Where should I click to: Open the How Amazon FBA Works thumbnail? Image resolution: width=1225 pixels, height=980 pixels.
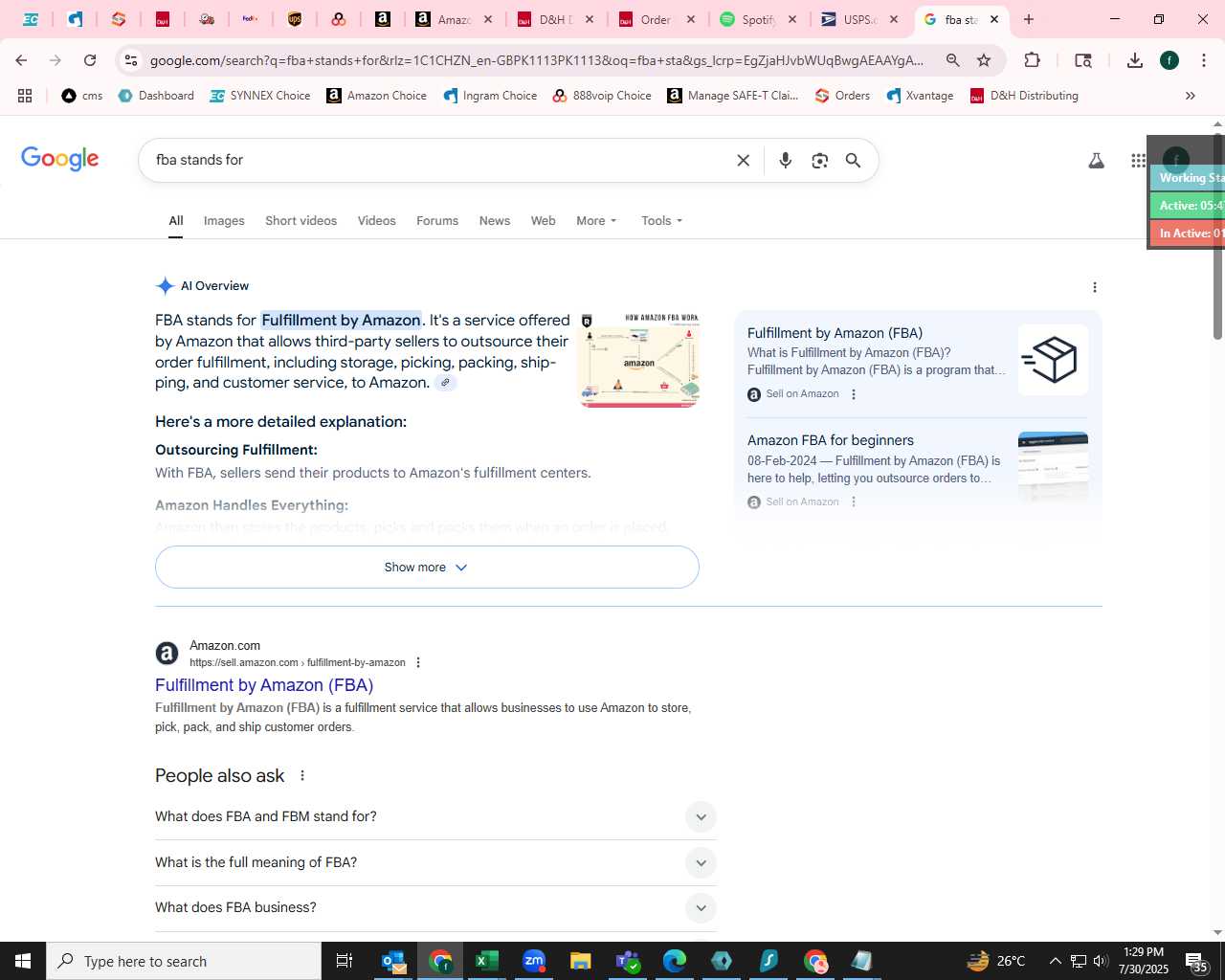click(x=639, y=359)
